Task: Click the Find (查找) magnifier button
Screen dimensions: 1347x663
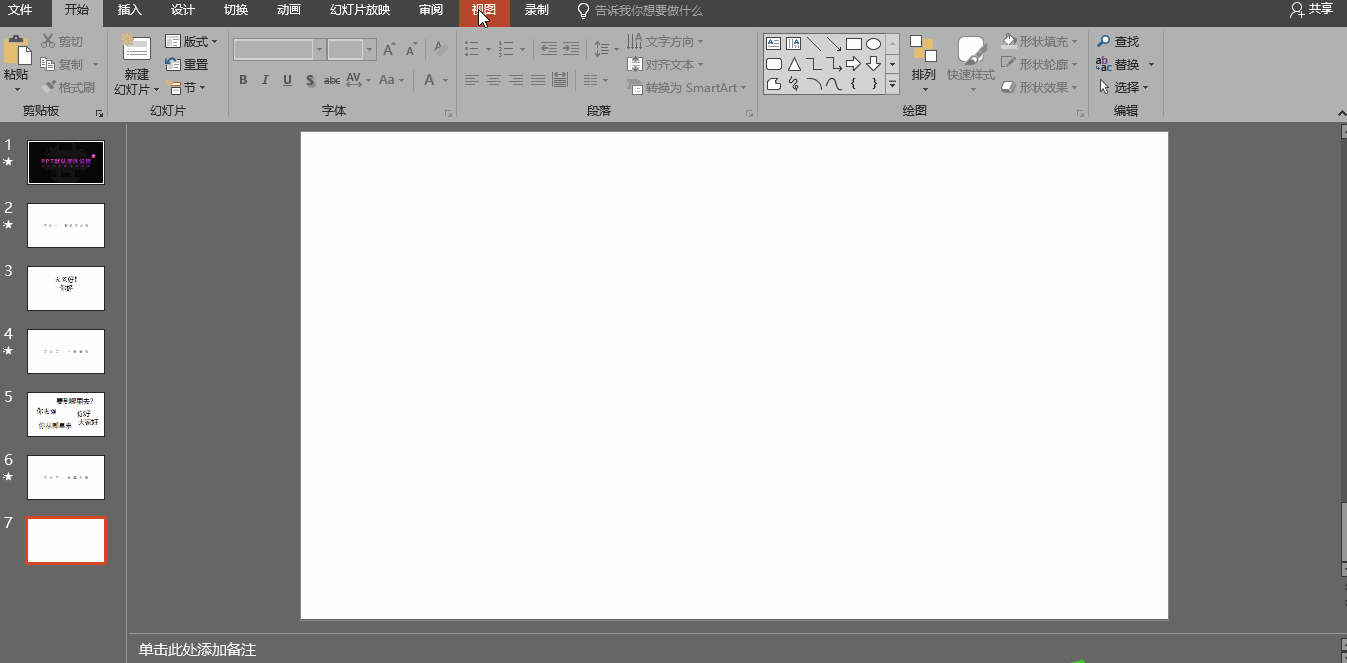Action: (1118, 41)
